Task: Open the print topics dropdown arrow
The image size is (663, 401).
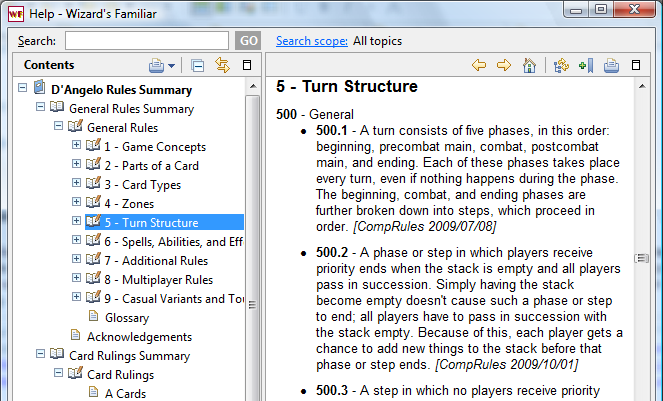Action: pyautogui.click(x=171, y=66)
